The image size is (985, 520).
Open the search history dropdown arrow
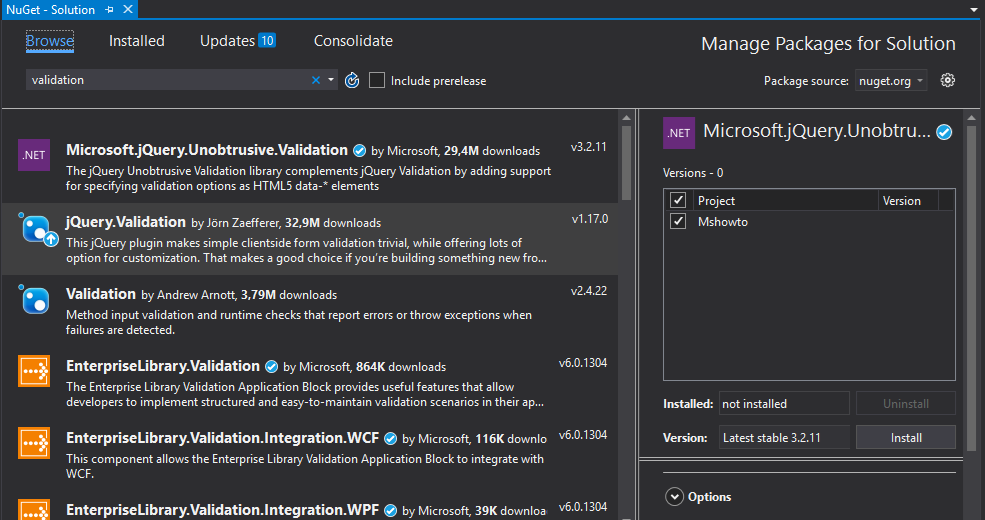coord(331,80)
